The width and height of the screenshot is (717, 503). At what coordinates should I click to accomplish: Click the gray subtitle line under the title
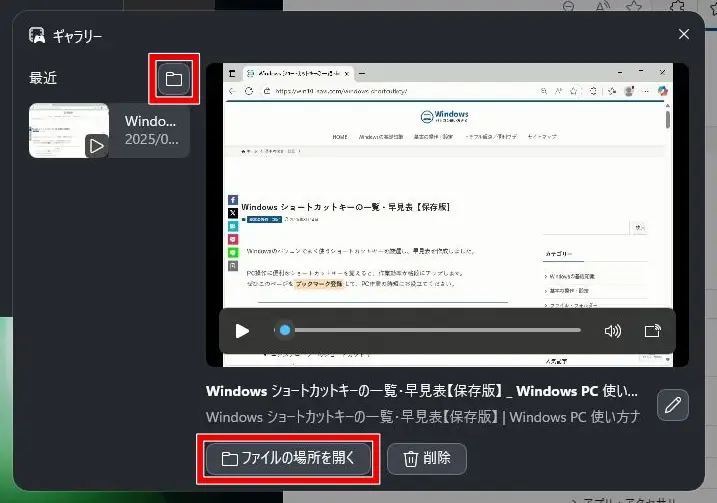tap(423, 417)
